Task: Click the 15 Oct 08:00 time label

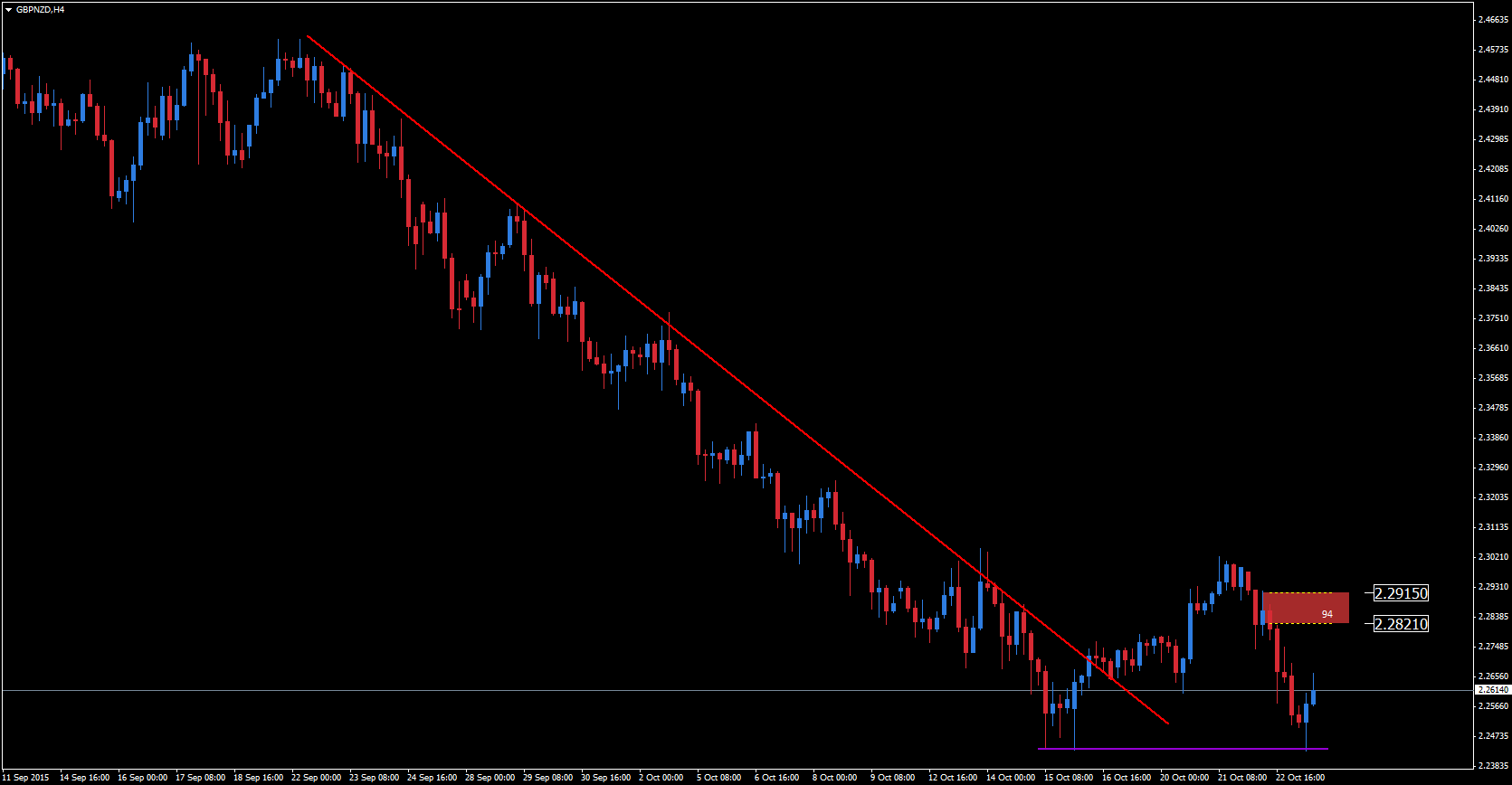Action: tap(1068, 778)
